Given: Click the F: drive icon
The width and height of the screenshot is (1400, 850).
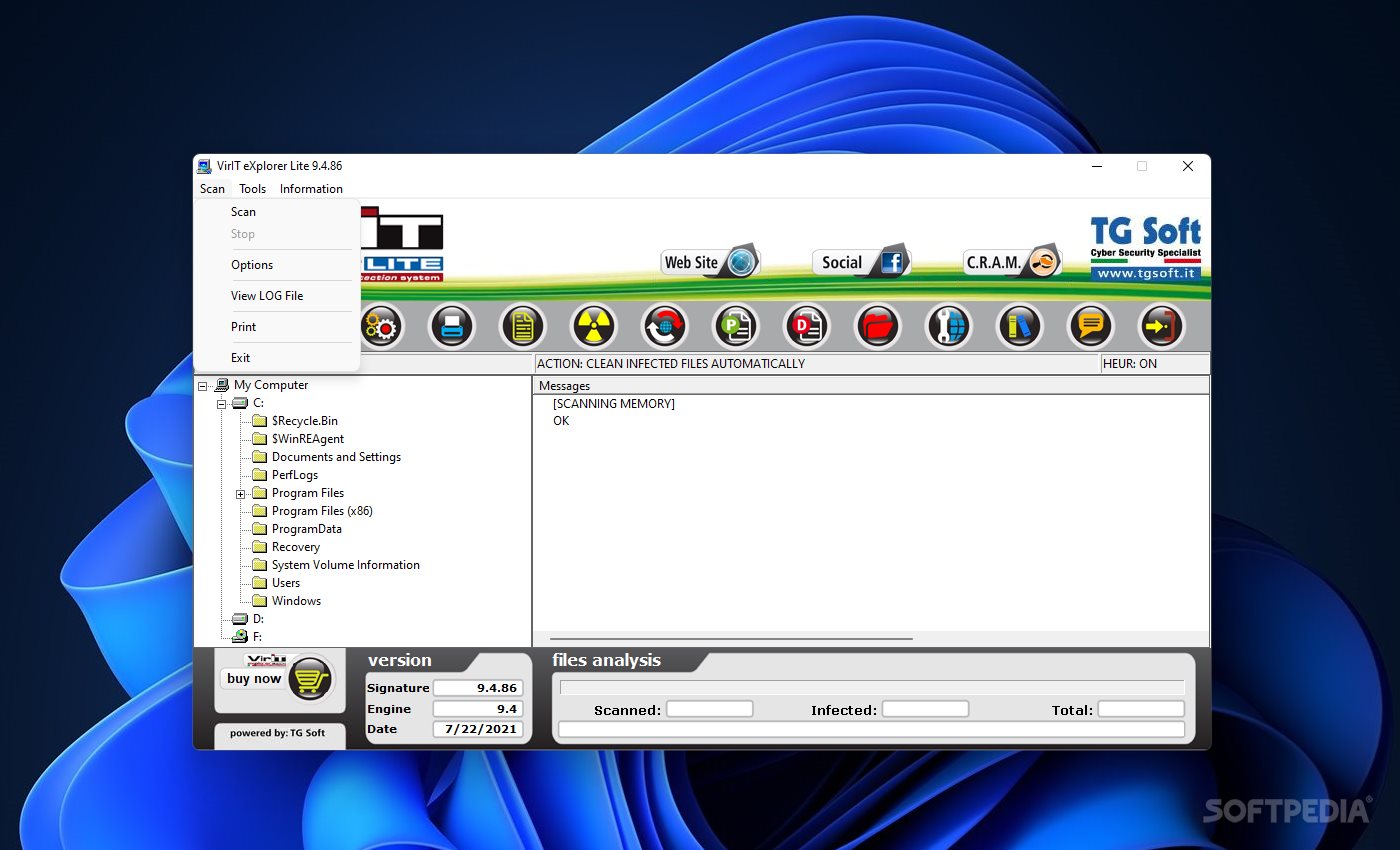Looking at the screenshot, I should click(x=240, y=636).
